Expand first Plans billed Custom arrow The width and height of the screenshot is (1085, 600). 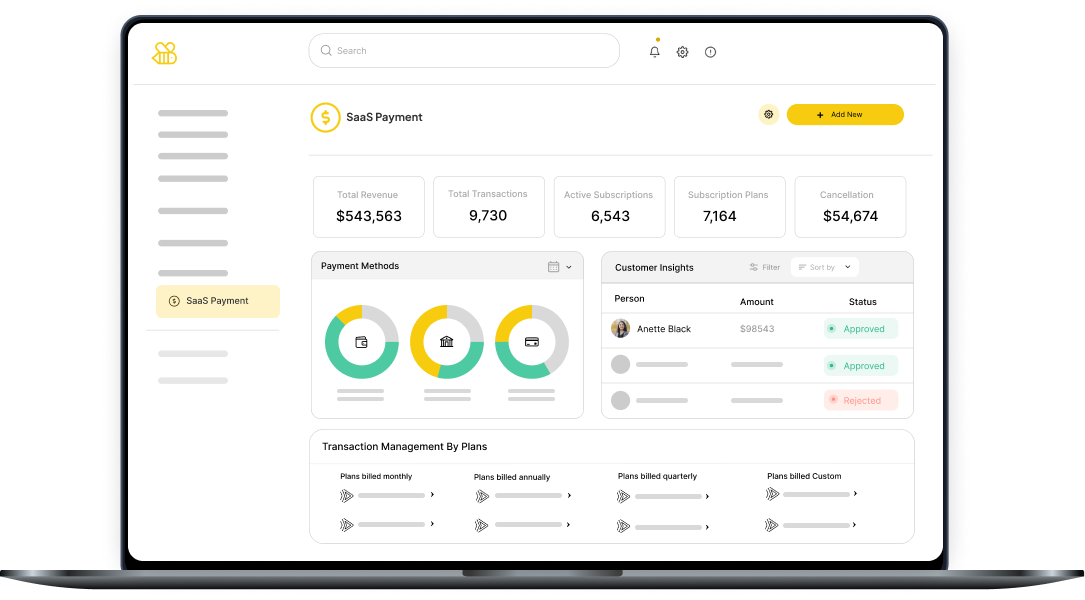[x=855, y=494]
